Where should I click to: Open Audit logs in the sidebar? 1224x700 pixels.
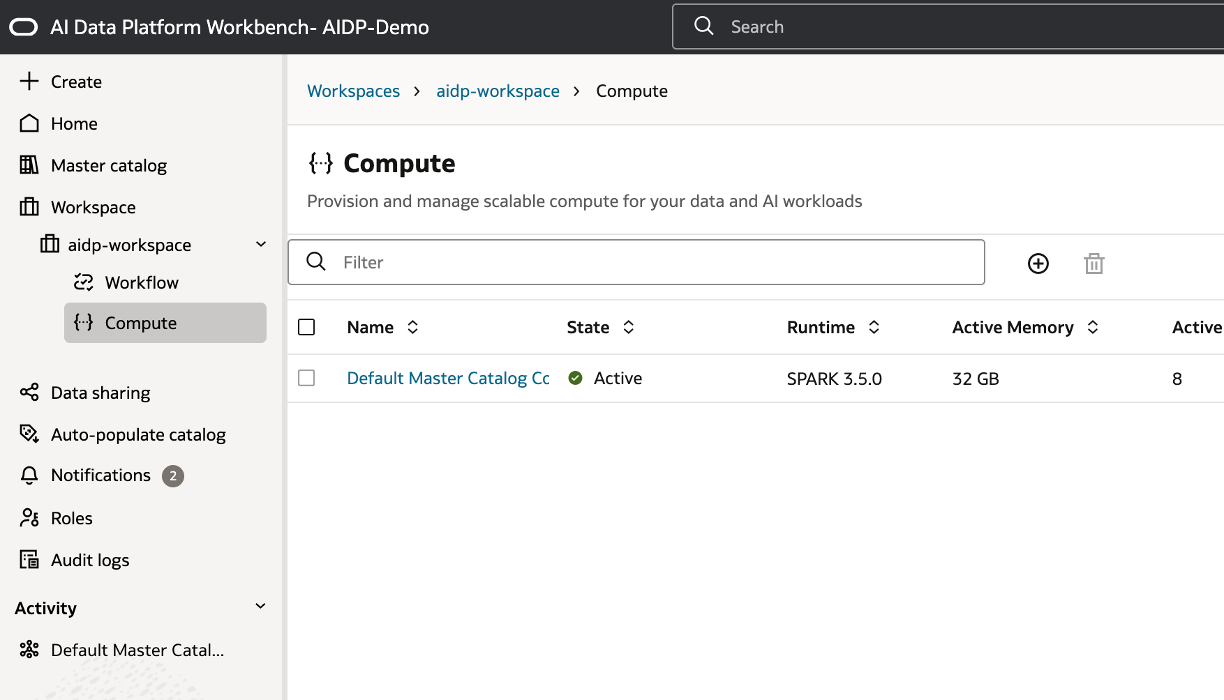coord(90,560)
